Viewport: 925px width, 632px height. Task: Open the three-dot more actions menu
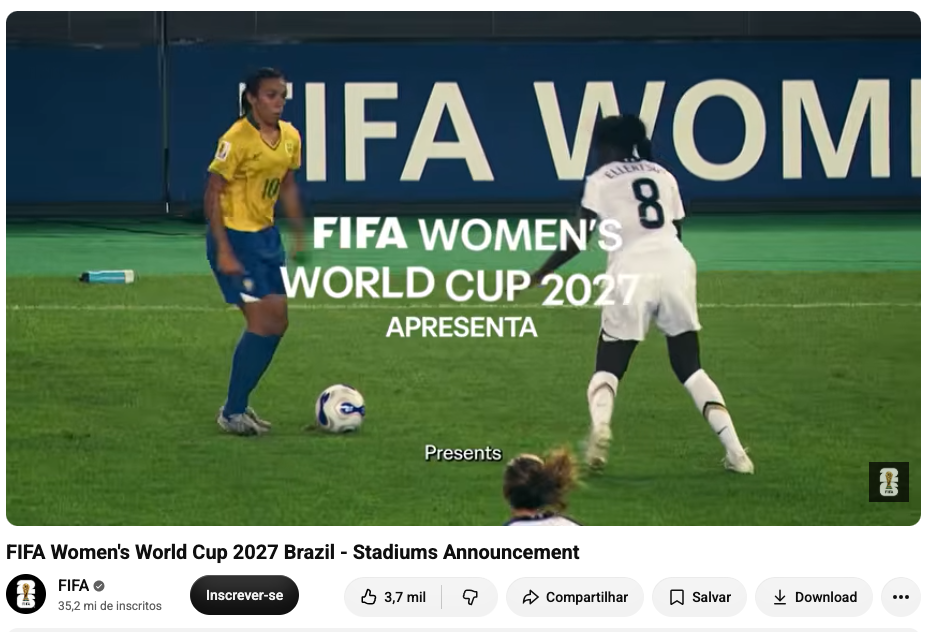(901, 597)
